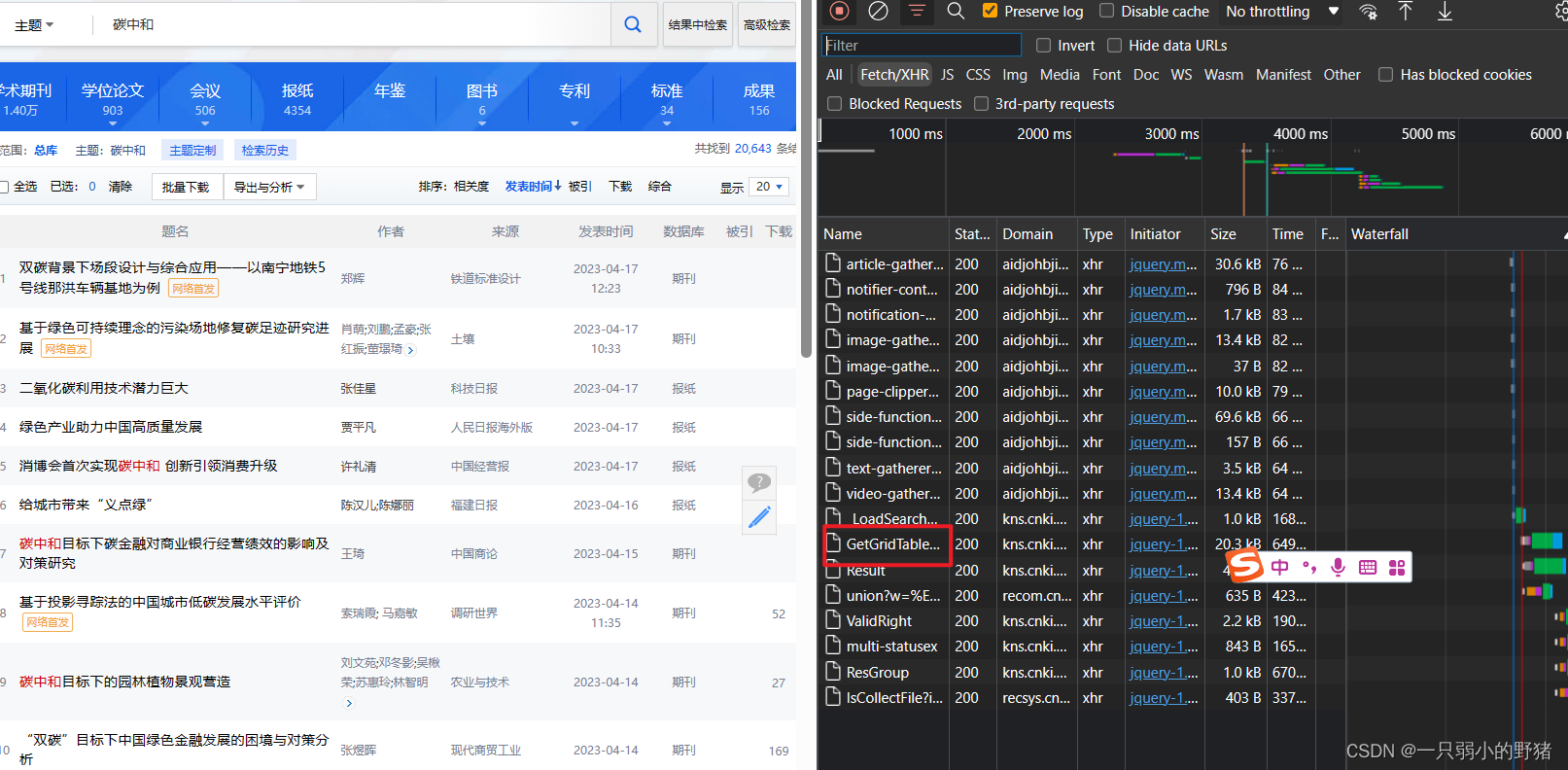
Task: Click the 批量下载 button
Action: coord(186,187)
